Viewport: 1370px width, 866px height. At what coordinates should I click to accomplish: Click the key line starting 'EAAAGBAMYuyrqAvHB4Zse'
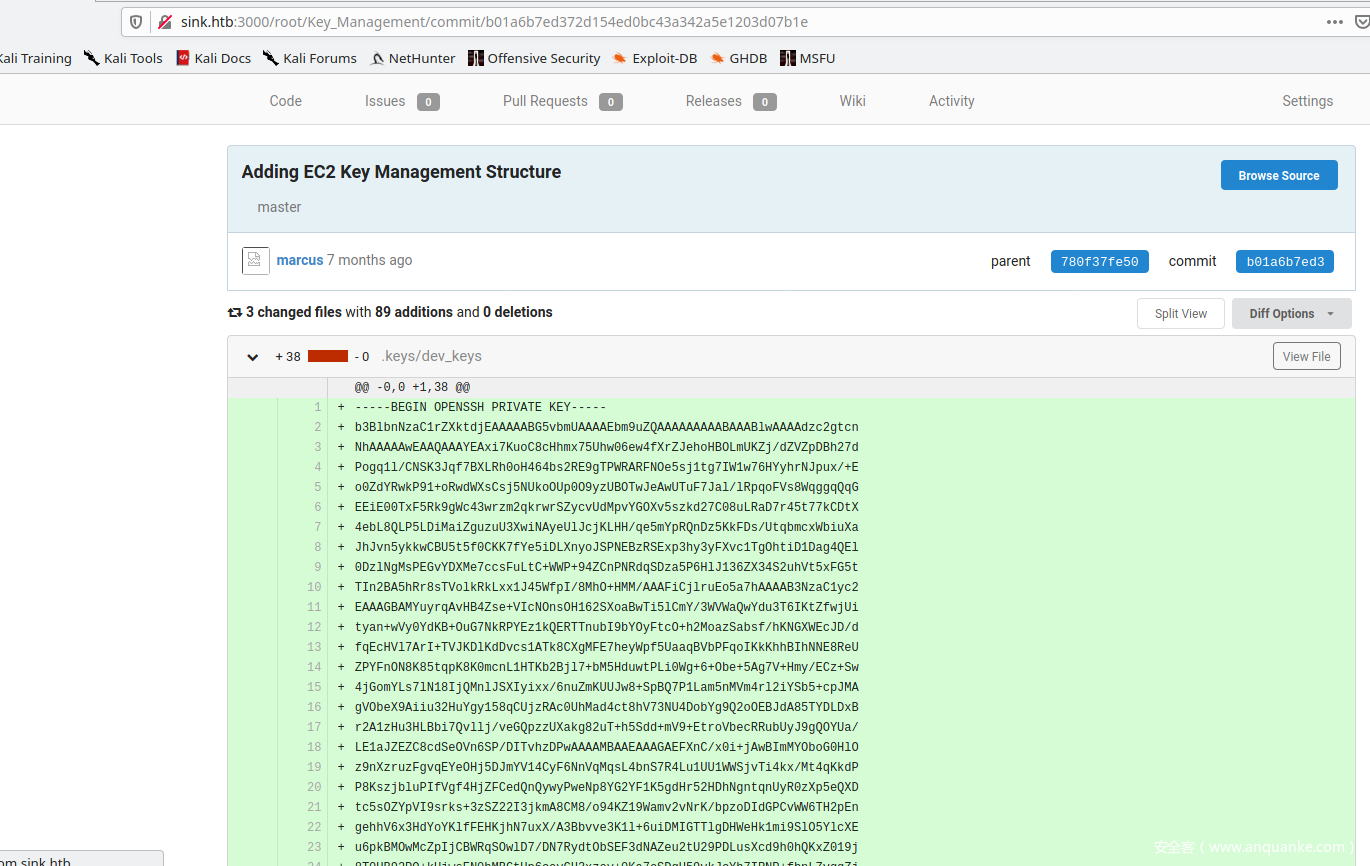point(606,607)
